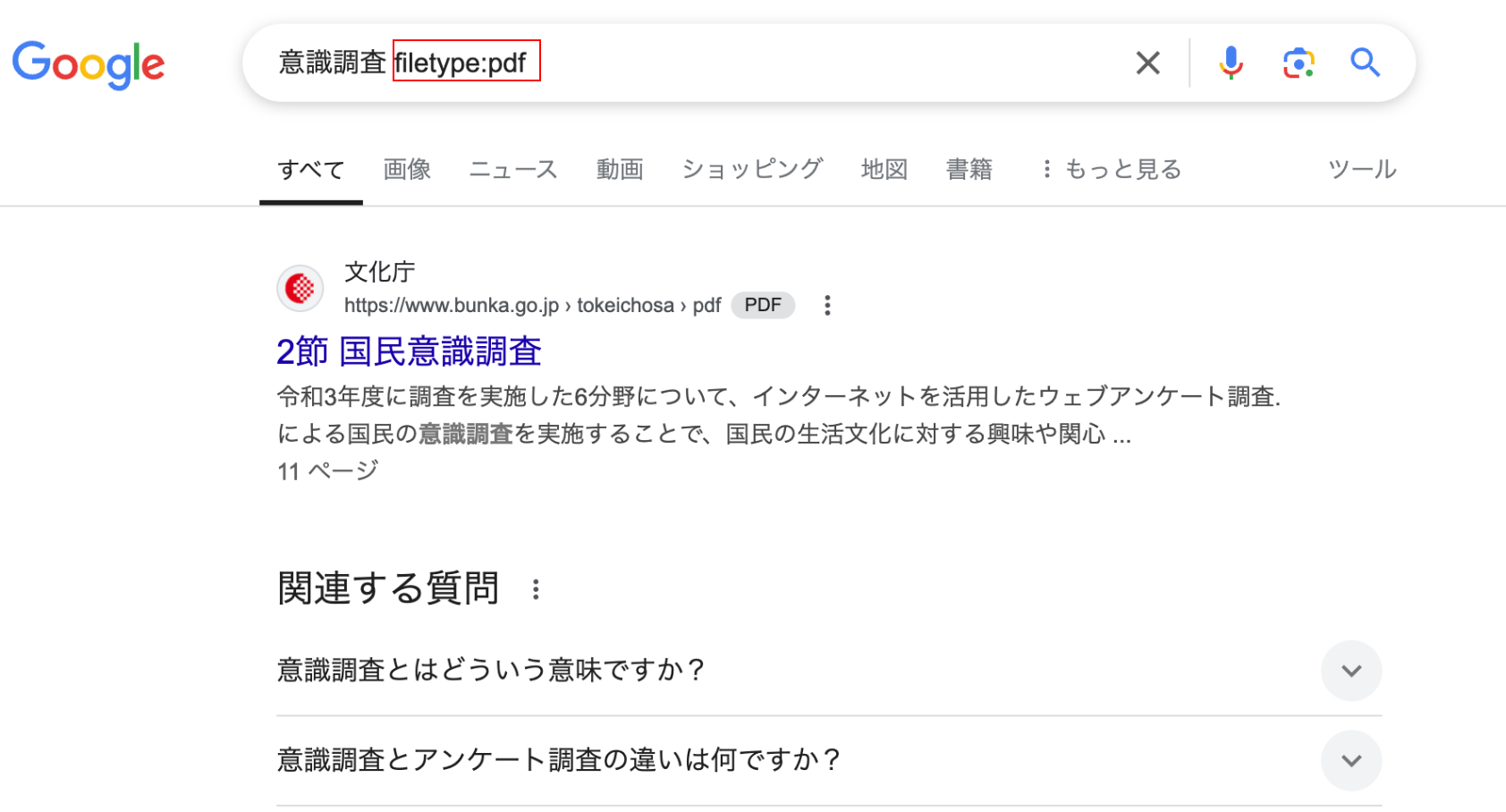Open the 書籍 tab
Screen dimensions: 1506x812
[x=969, y=169]
